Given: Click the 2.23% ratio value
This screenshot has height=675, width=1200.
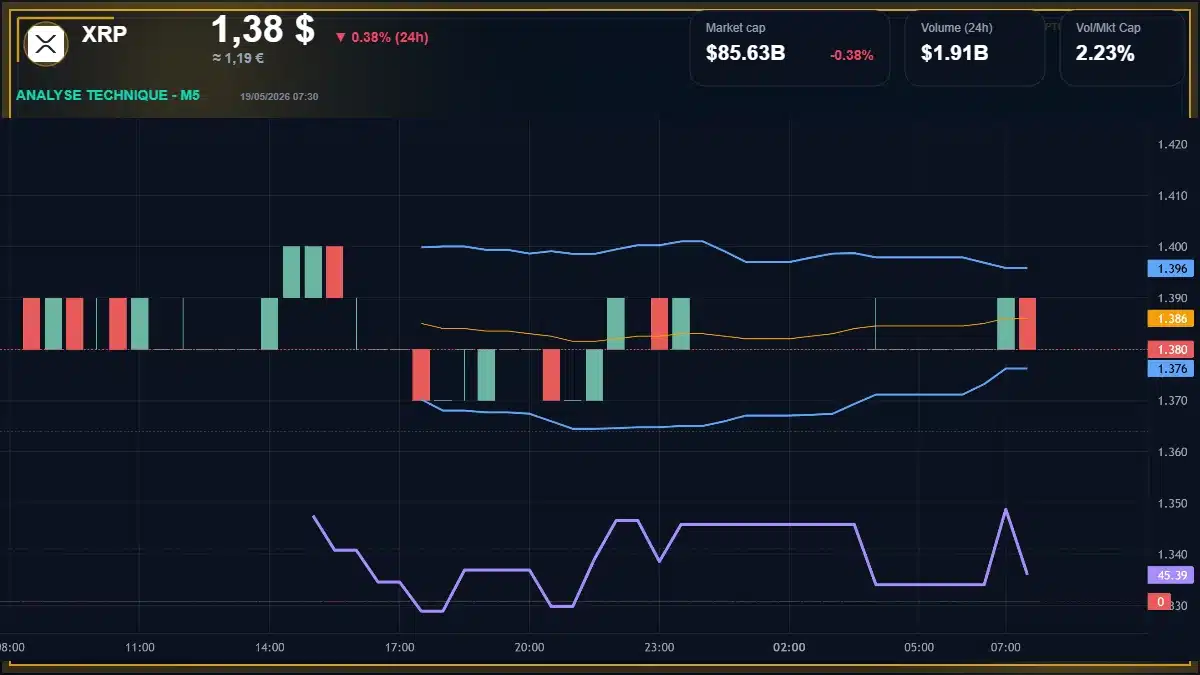Looking at the screenshot, I should (x=1105, y=54).
